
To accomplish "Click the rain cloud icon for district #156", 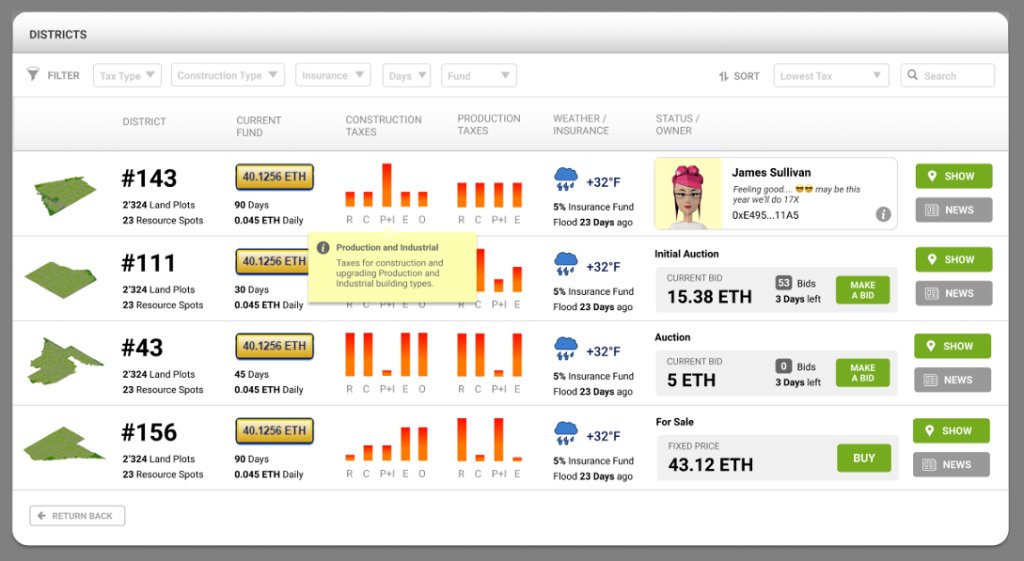I will (566, 434).
